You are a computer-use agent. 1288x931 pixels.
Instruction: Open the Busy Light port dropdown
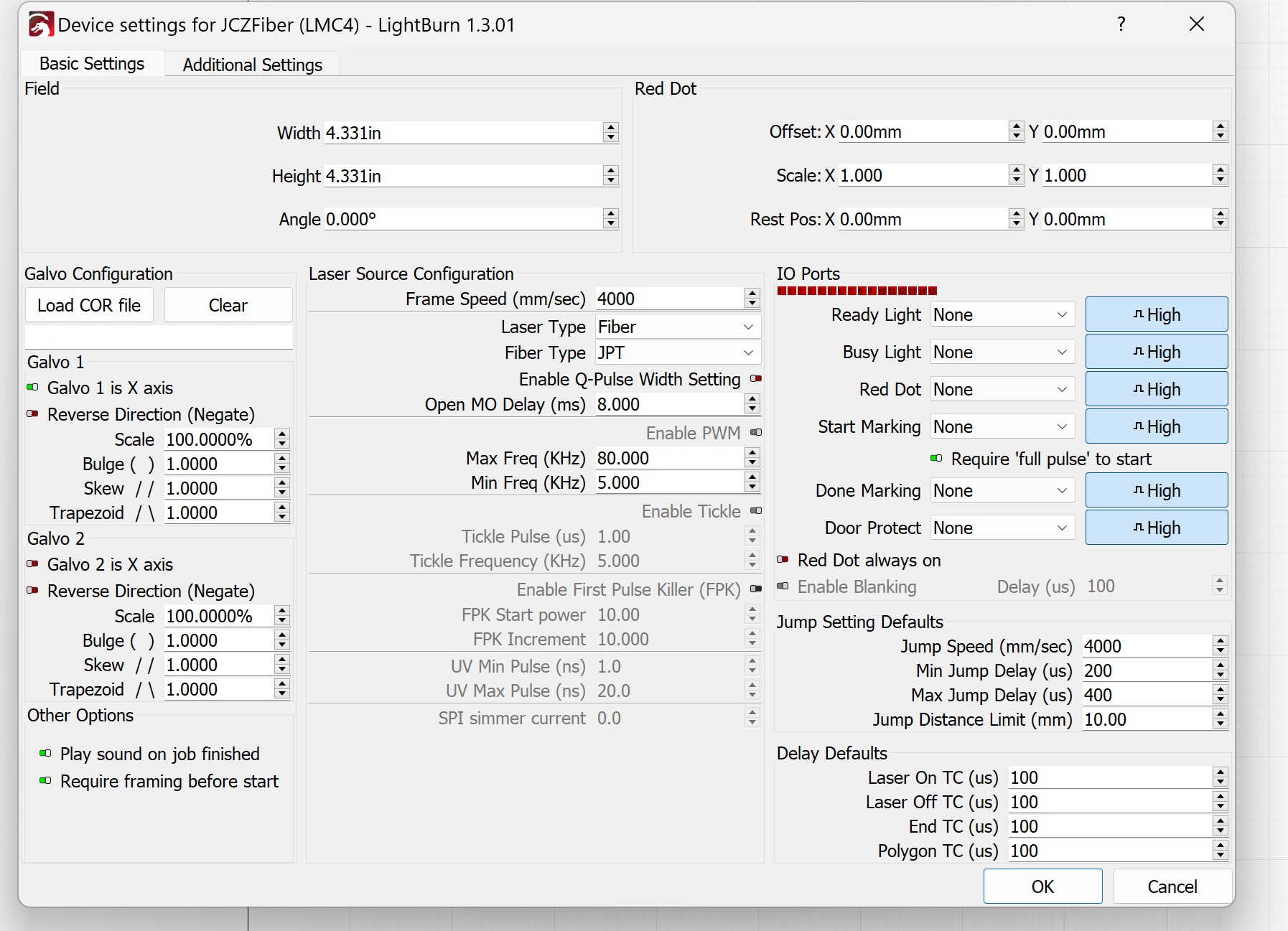pos(1002,352)
